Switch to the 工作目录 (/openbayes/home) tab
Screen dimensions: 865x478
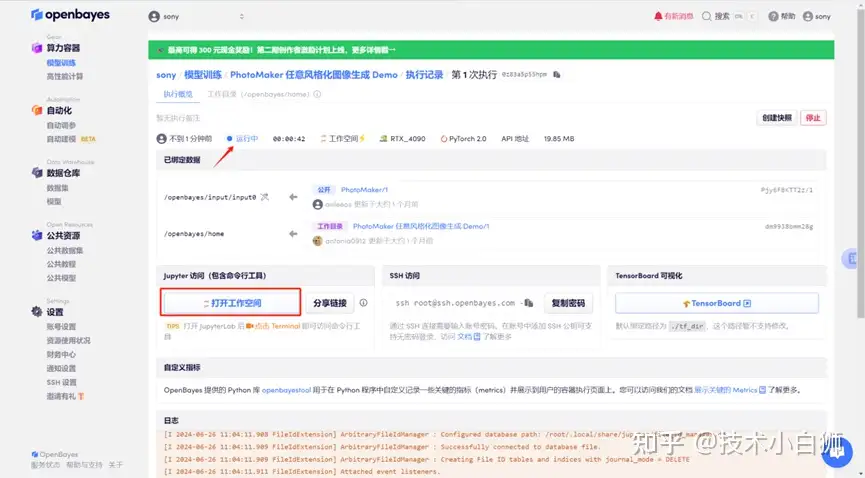click(x=258, y=94)
